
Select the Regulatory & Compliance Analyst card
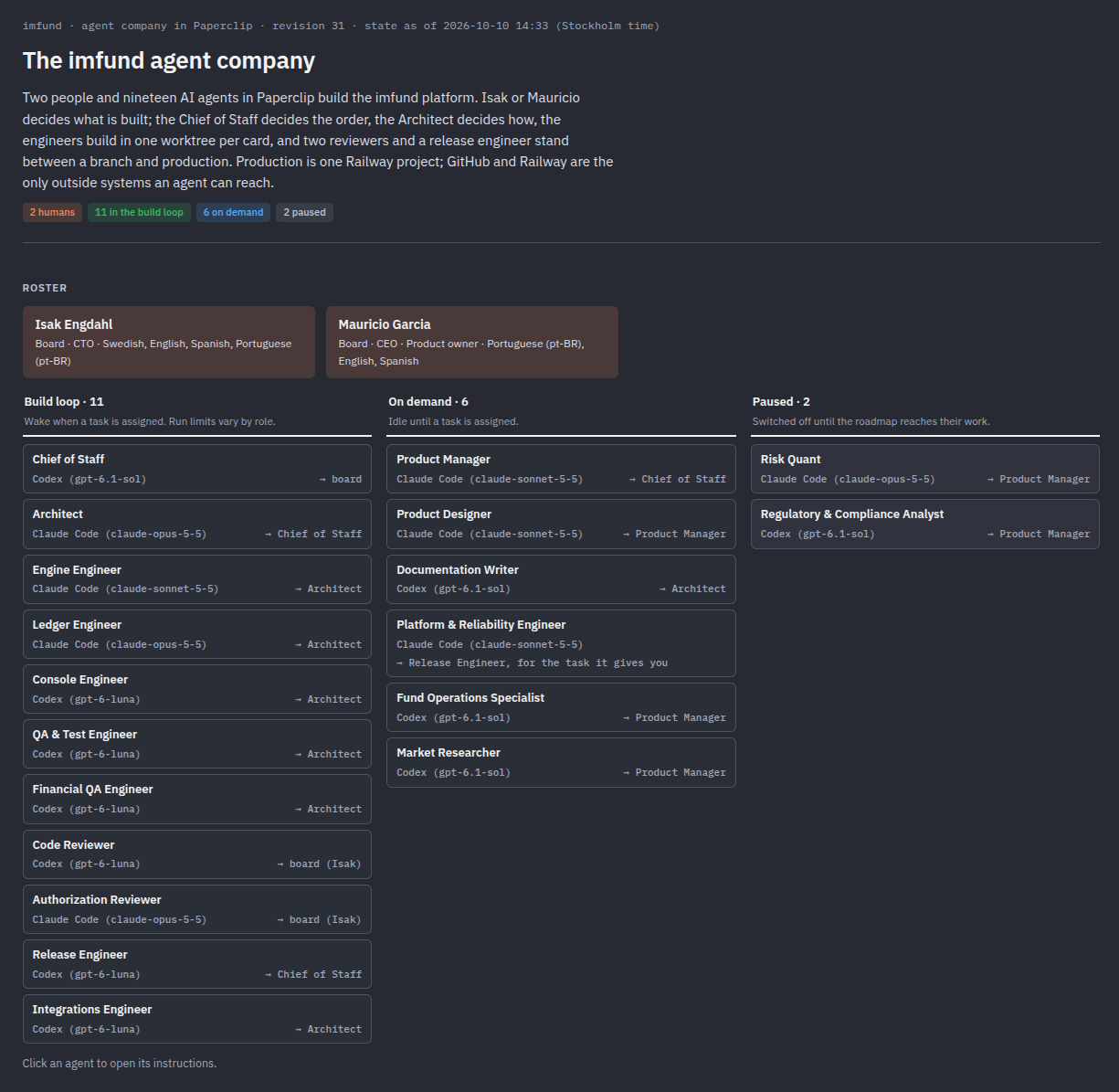coord(925,524)
